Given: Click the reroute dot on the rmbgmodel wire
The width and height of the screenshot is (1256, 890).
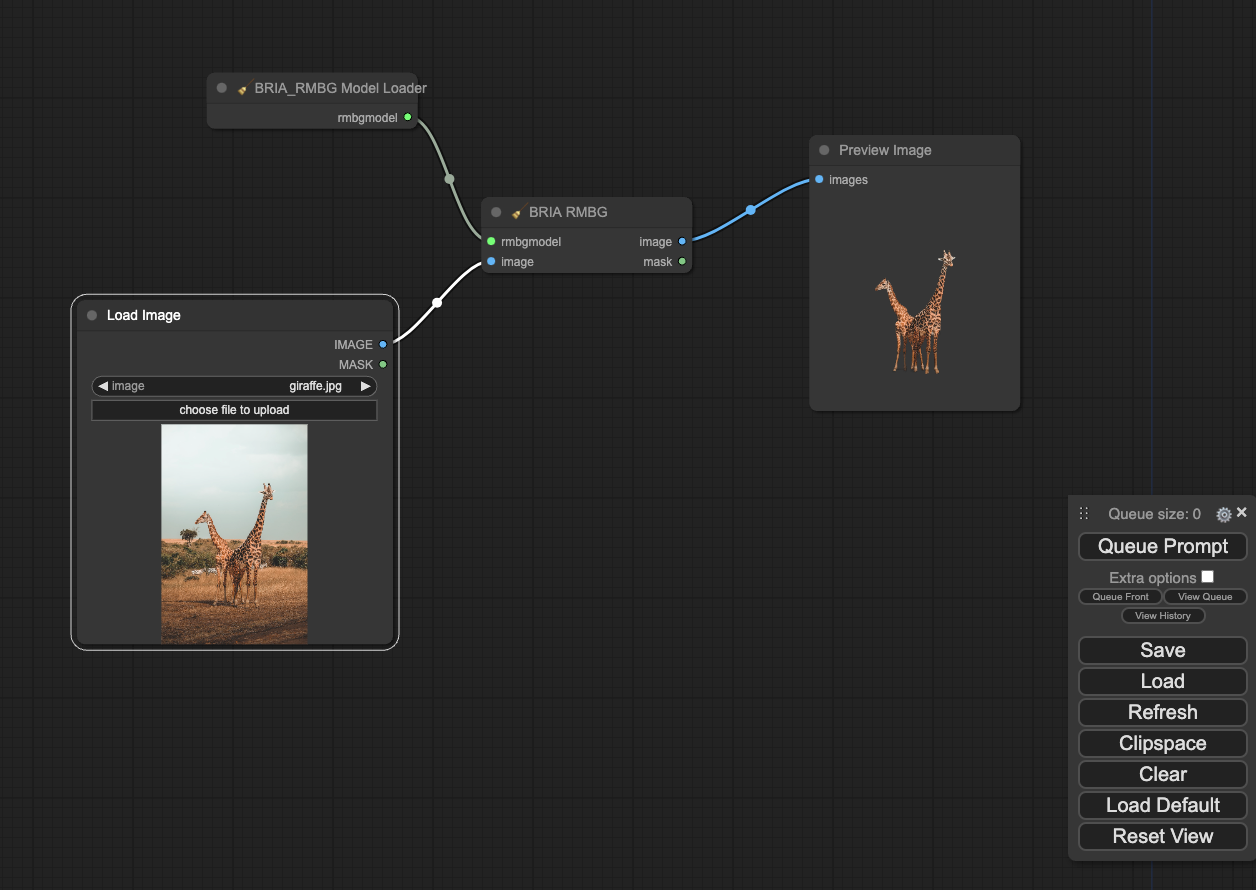Looking at the screenshot, I should click(x=448, y=180).
